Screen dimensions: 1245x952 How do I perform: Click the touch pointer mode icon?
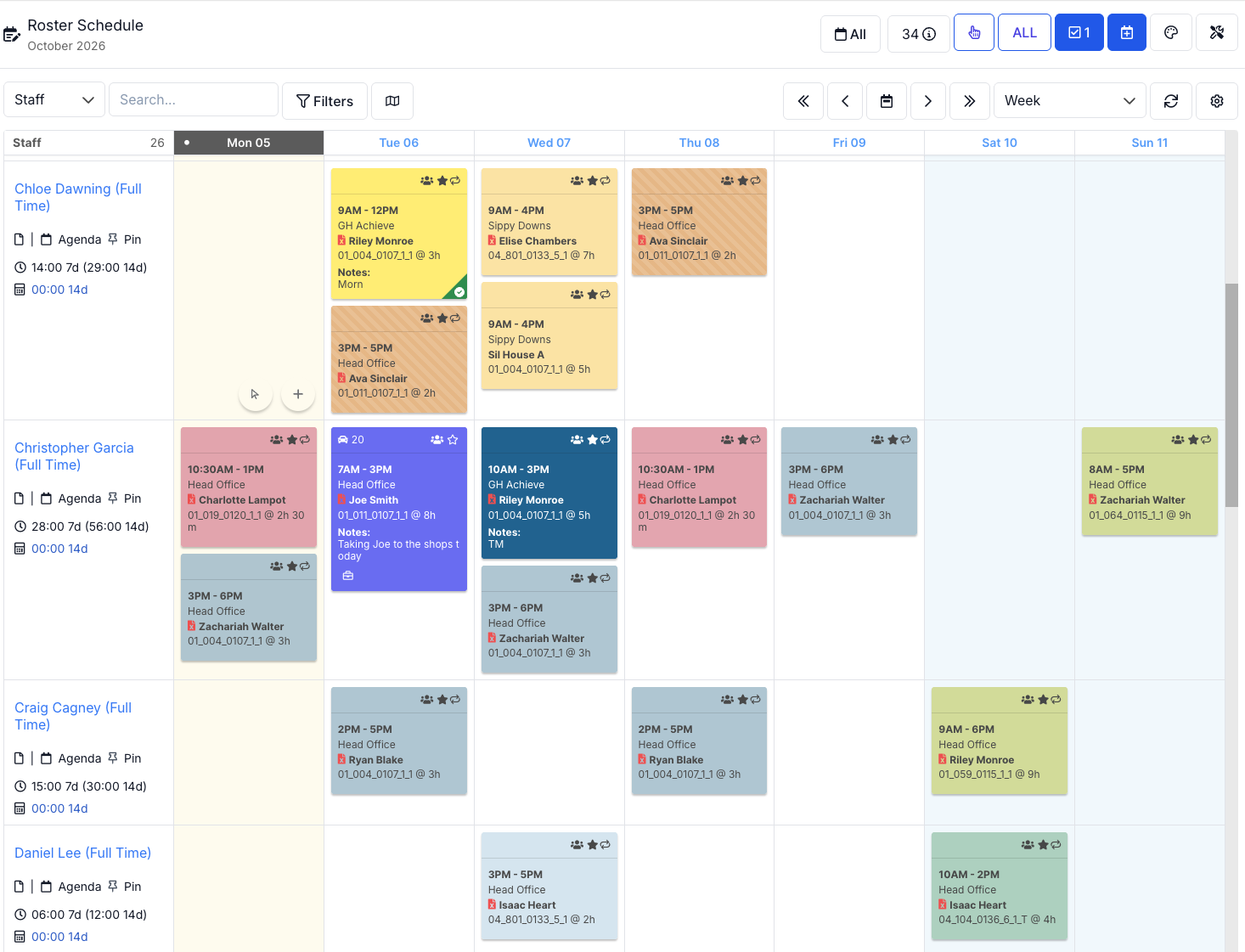pos(974,33)
